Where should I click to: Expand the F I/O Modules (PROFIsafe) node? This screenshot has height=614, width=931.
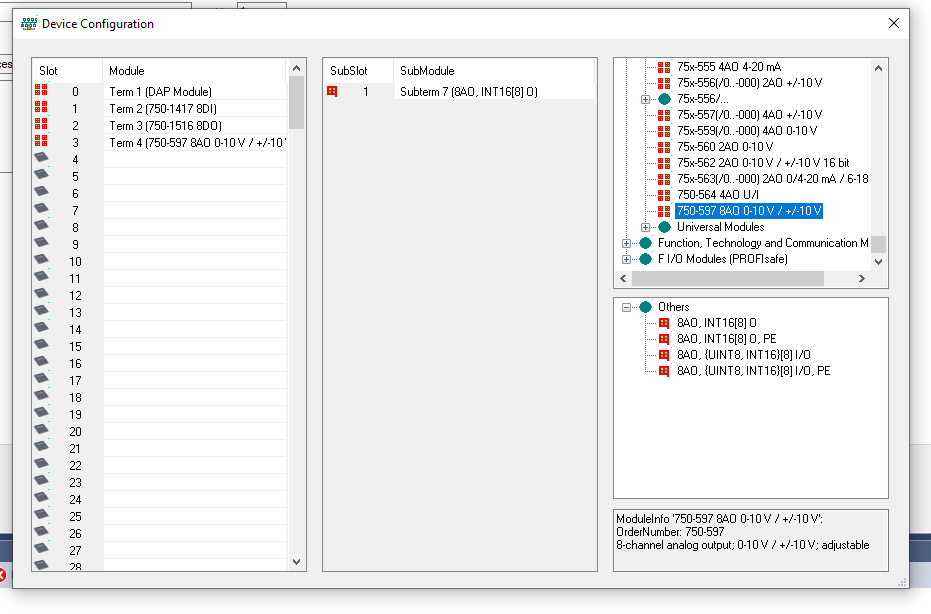[x=626, y=259]
